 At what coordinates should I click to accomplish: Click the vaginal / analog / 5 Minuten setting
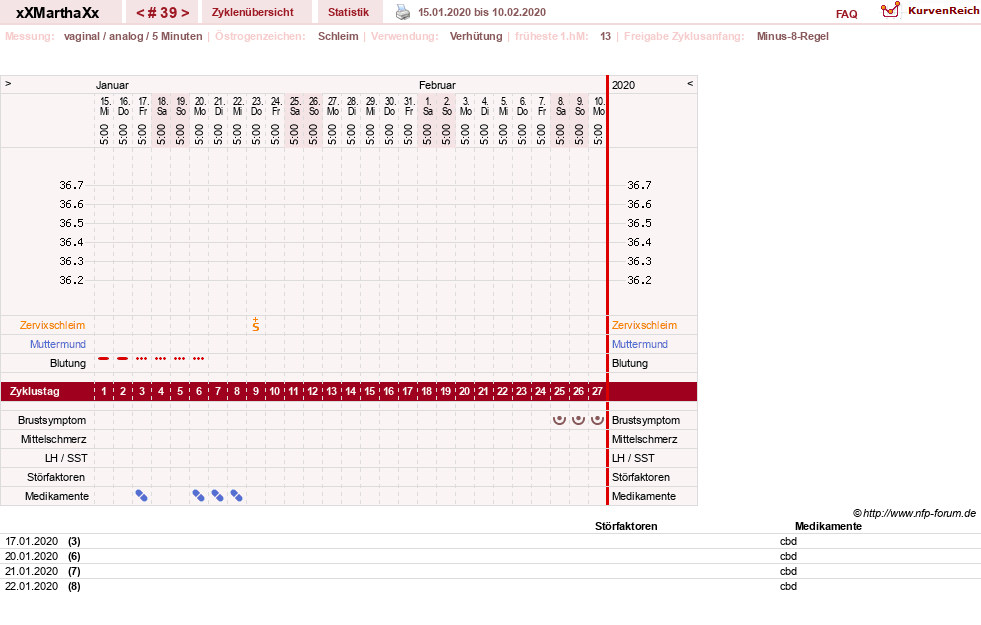(133, 36)
